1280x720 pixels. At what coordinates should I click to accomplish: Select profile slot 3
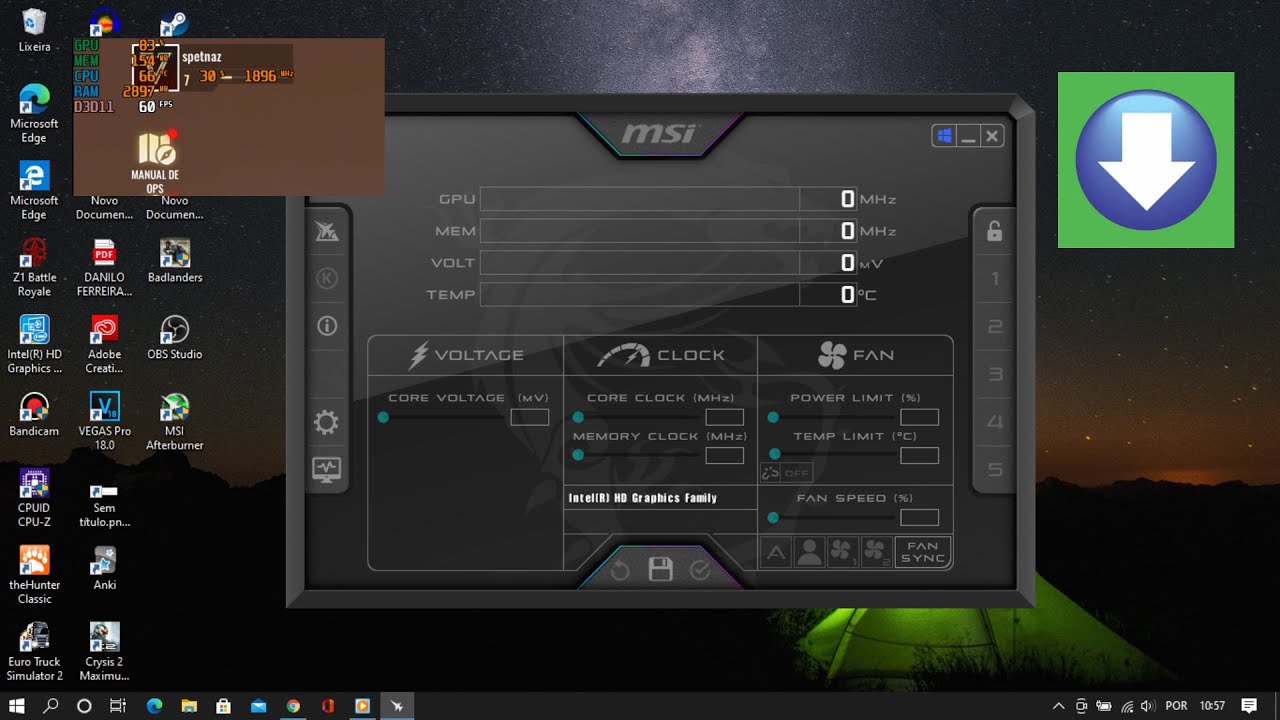(994, 375)
